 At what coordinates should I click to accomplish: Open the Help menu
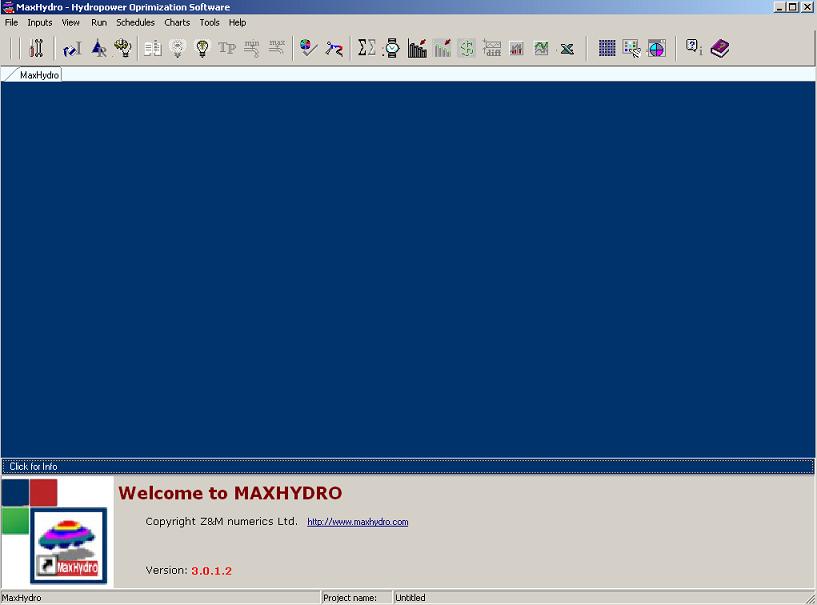[x=237, y=22]
